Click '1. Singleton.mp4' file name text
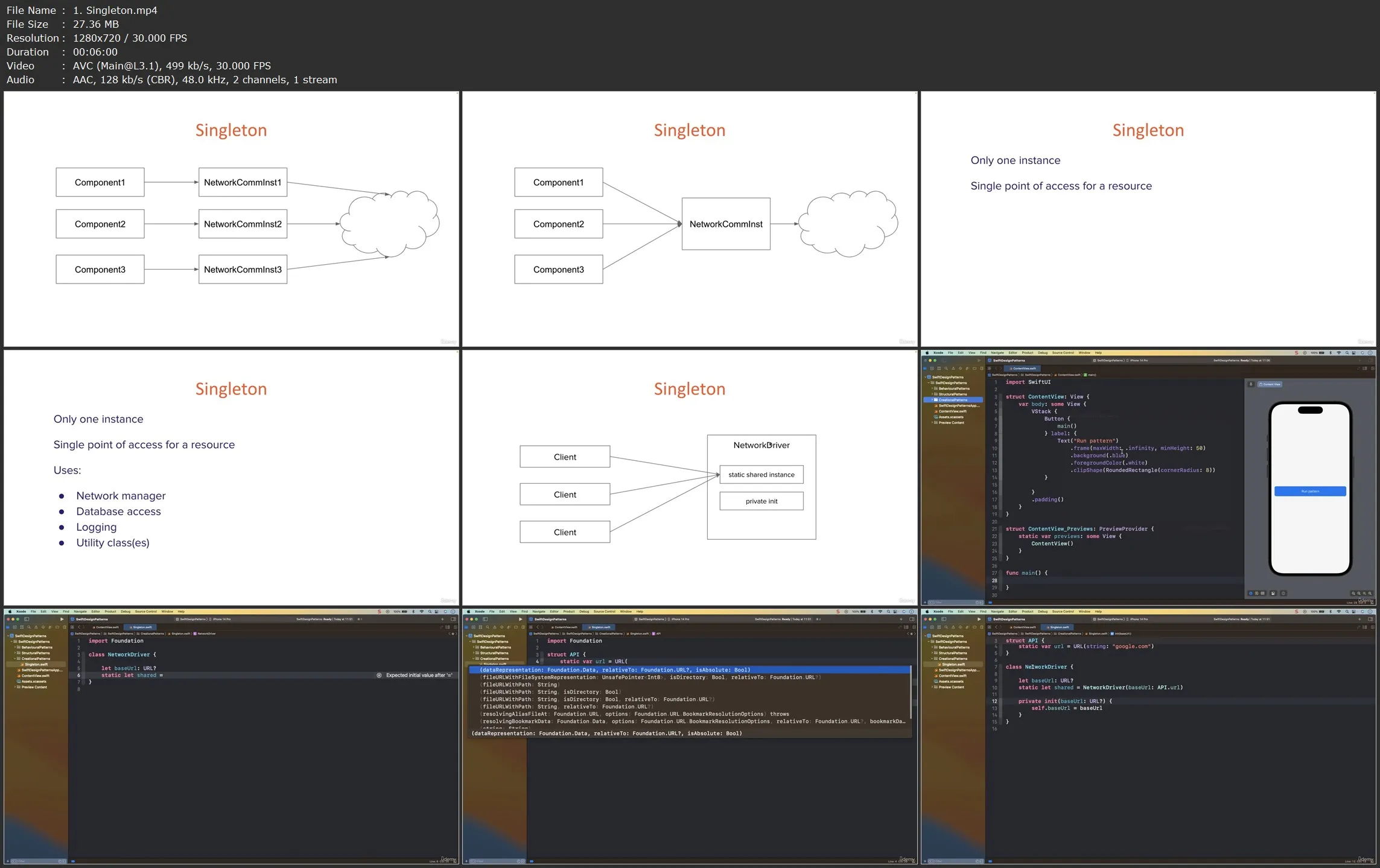The image size is (1380, 868). 115,10
